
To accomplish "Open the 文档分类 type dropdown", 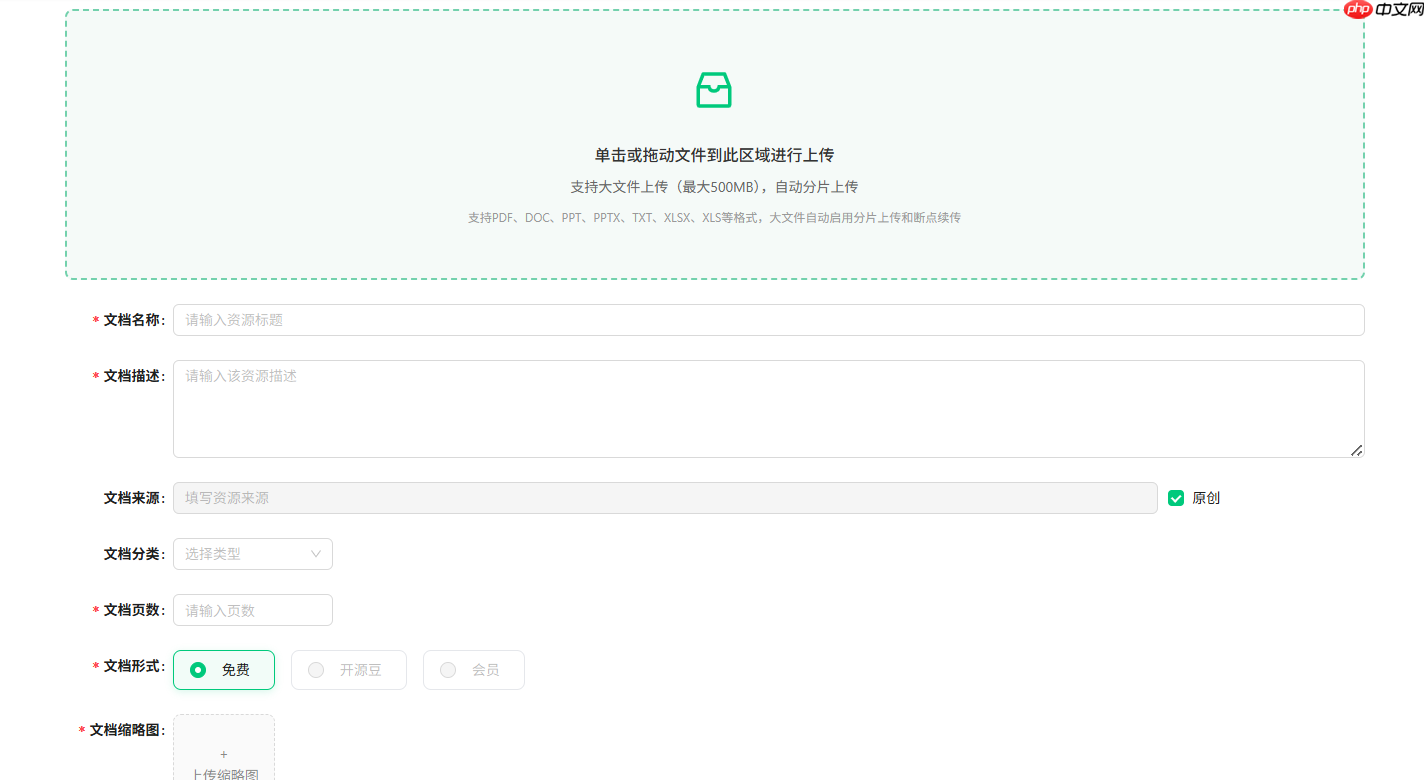I will pyautogui.click(x=252, y=554).
